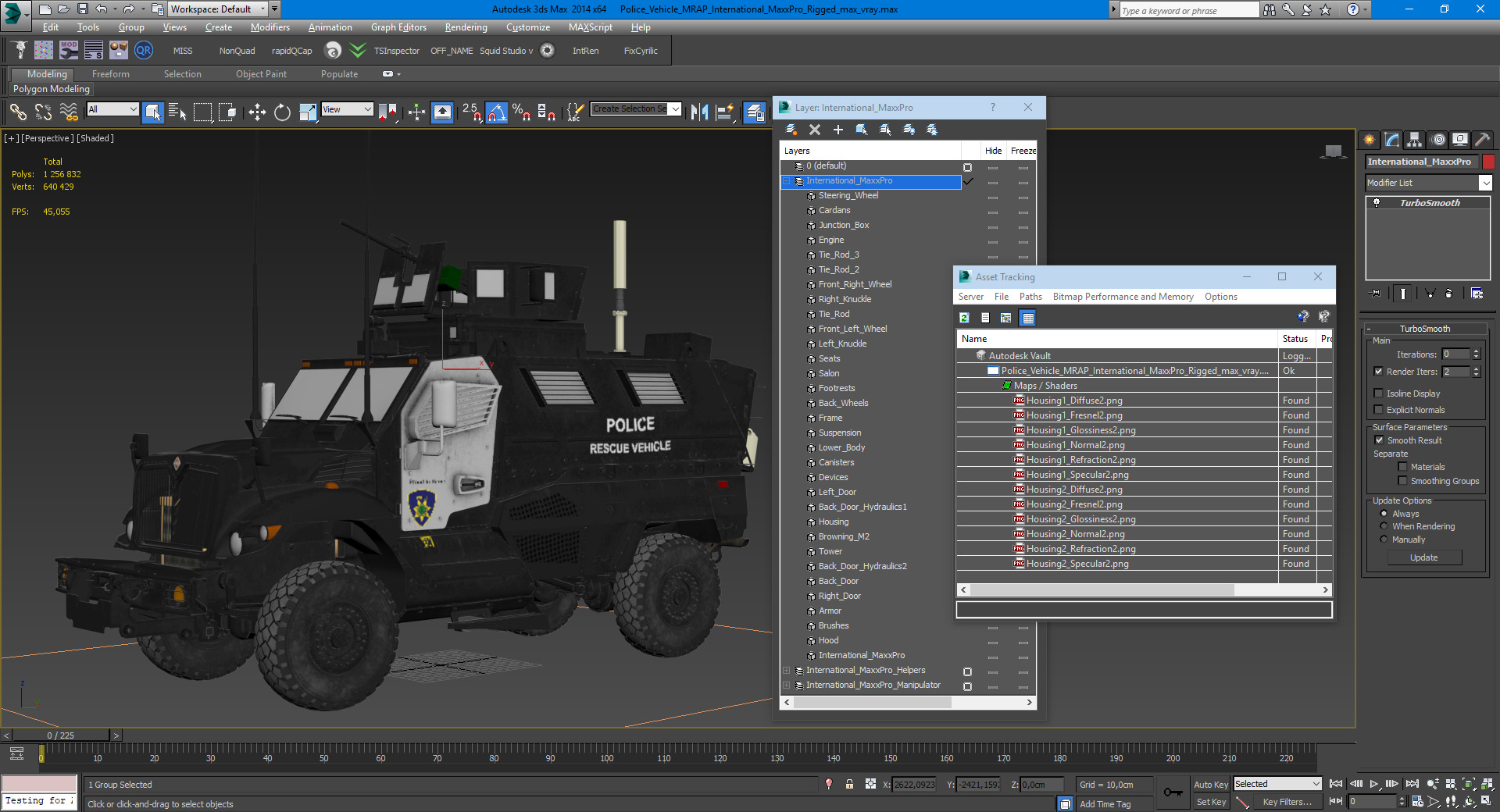Open Create Selection Set dropdown

pyautogui.click(x=636, y=109)
